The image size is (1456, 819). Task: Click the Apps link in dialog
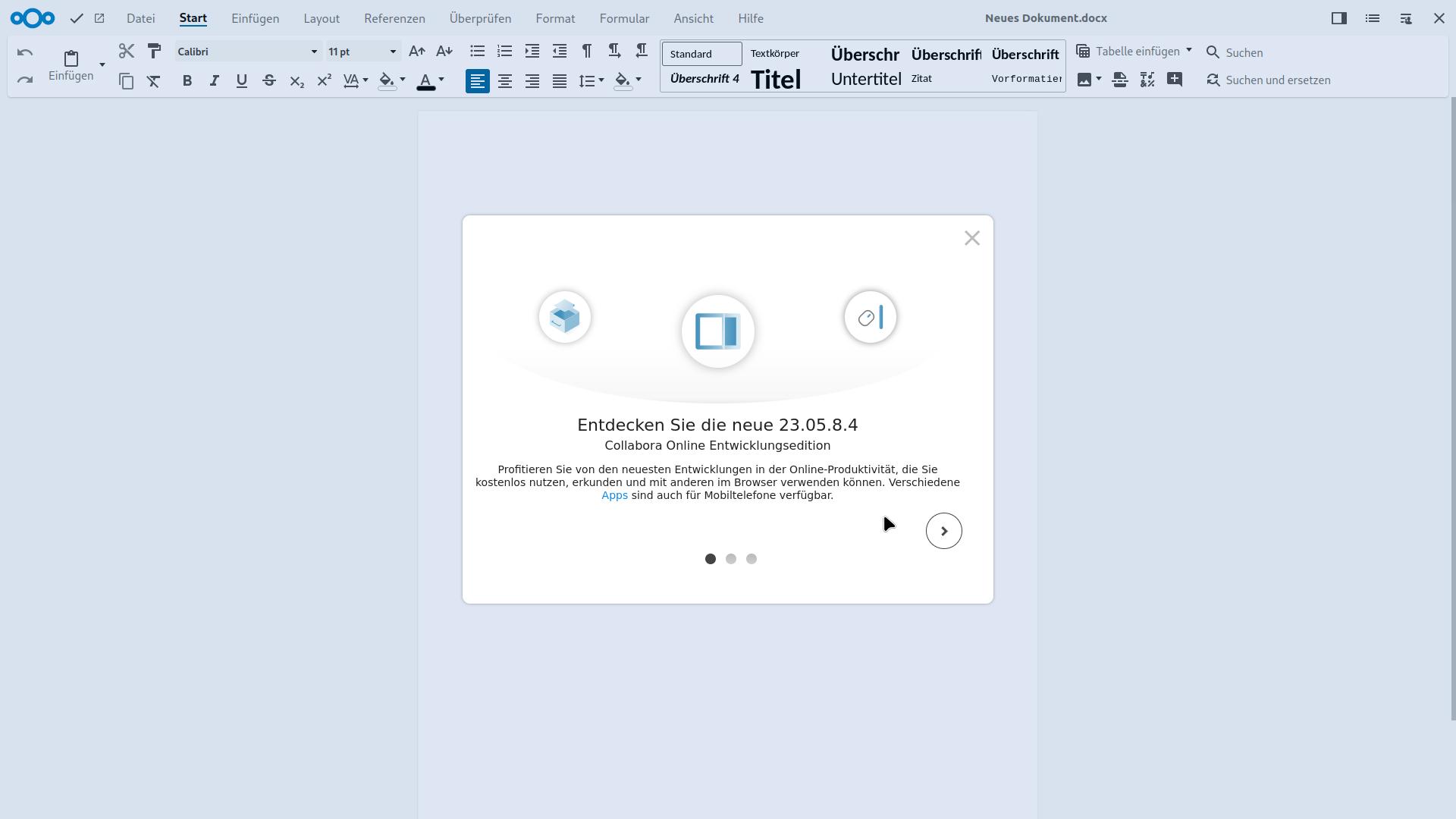[x=614, y=495]
